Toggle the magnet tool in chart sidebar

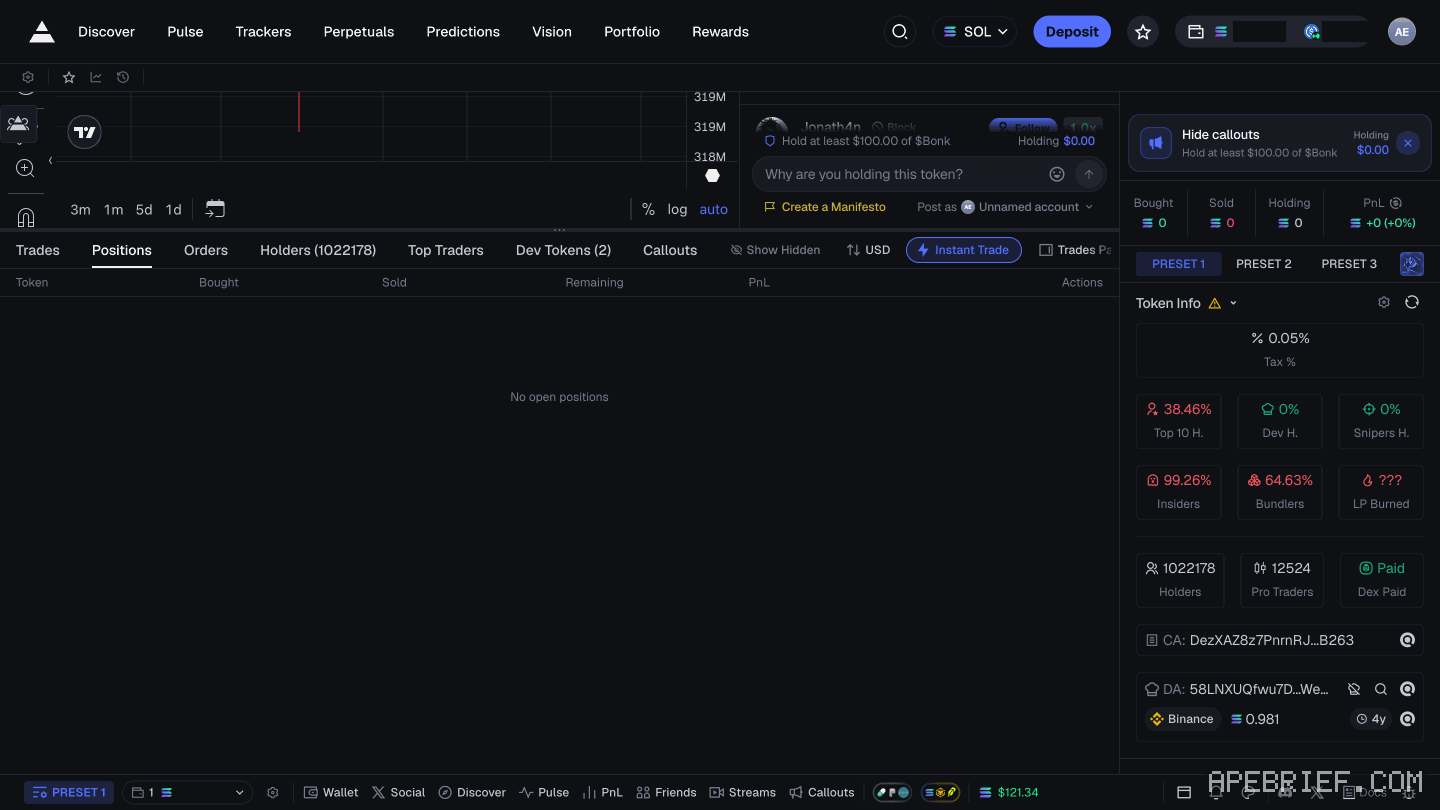click(26, 217)
